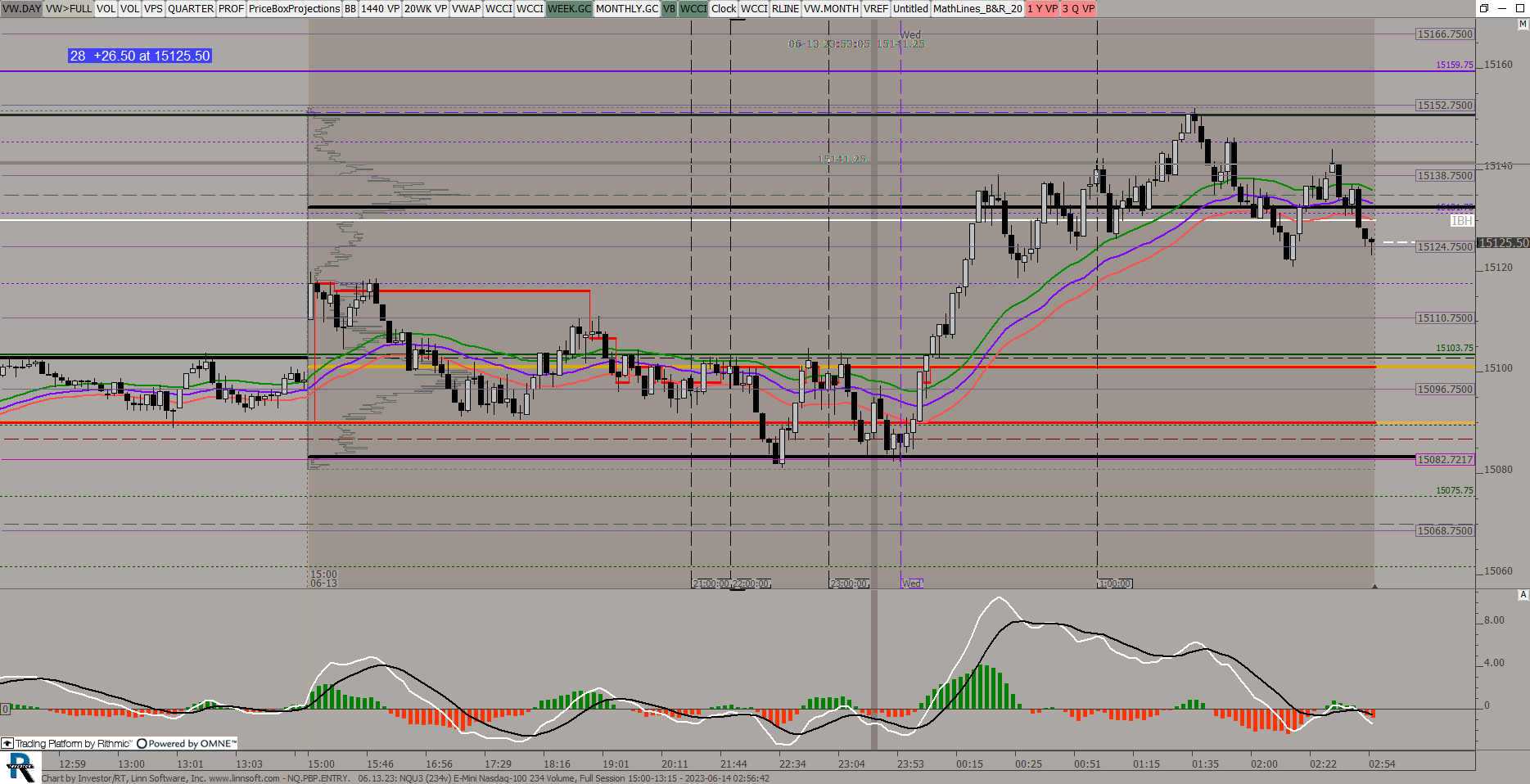Select the 20WK VP button
The image size is (1530, 784).
click(426, 8)
